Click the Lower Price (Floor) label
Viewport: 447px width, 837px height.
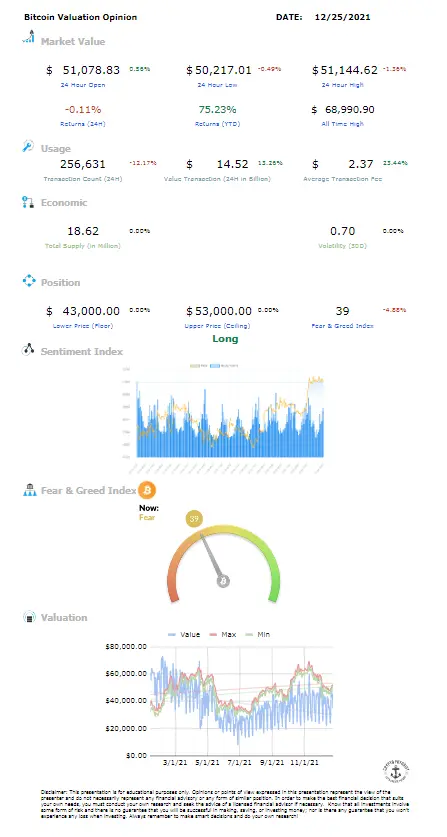coord(83,326)
